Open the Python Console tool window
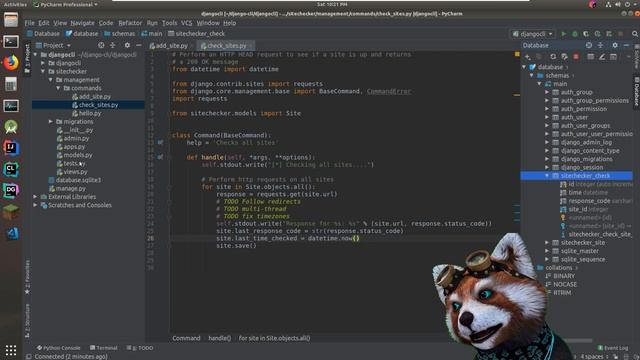640x360 pixels. click(59, 348)
